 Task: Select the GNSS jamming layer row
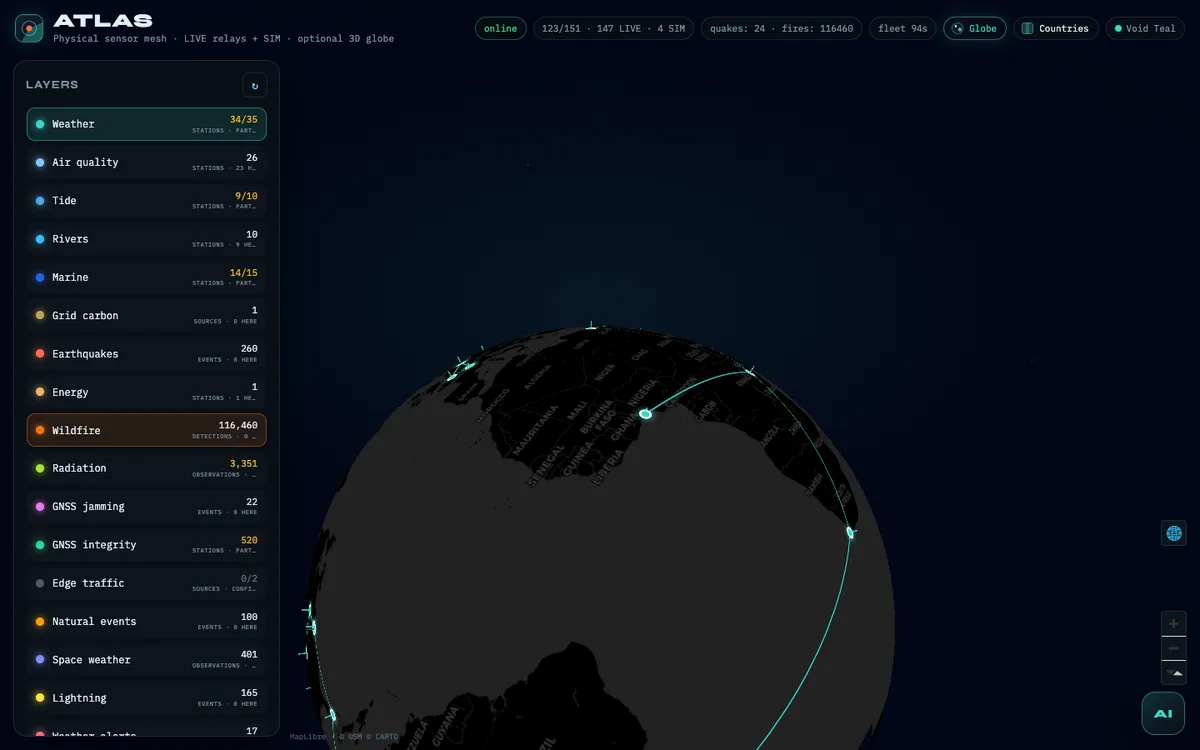tap(147, 507)
